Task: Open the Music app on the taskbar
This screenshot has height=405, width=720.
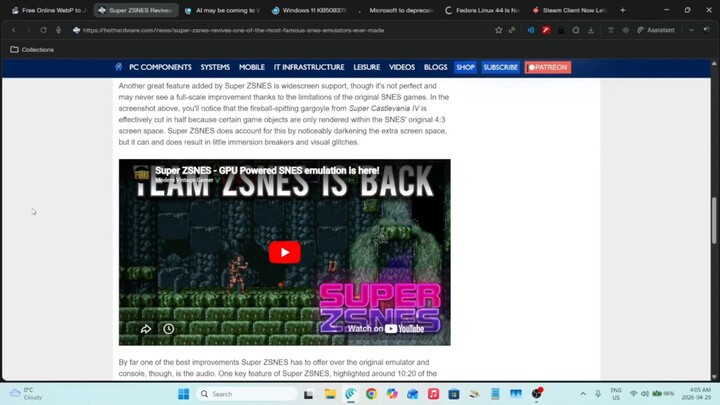Action: coord(433,394)
